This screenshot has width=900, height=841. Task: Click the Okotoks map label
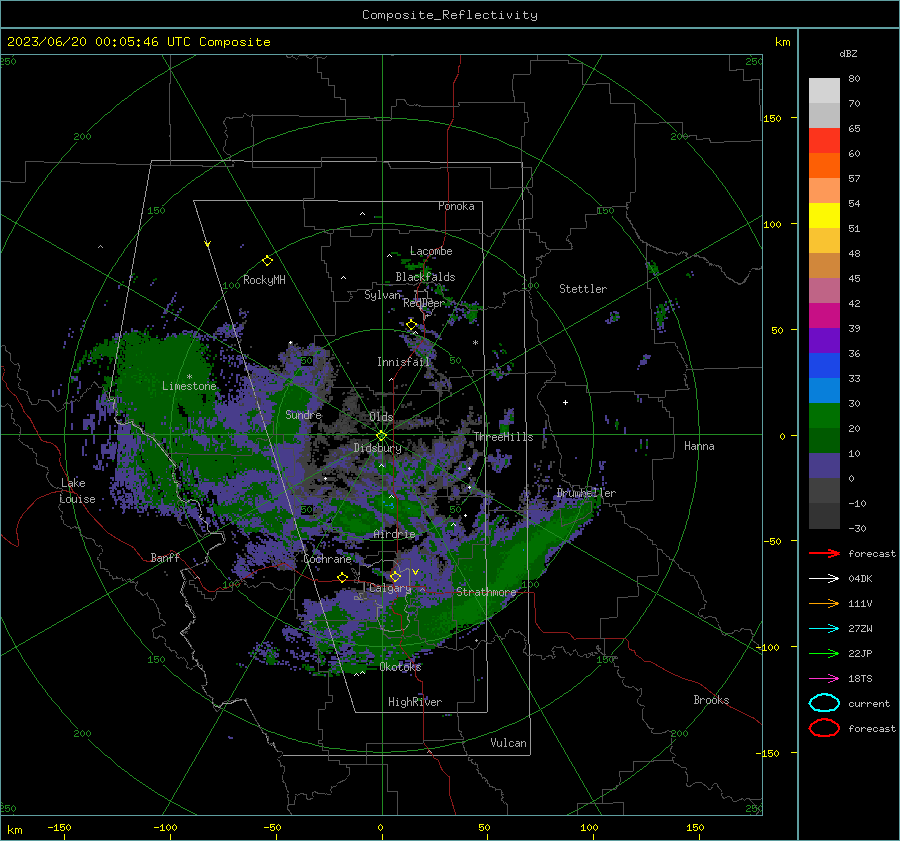click(400, 667)
